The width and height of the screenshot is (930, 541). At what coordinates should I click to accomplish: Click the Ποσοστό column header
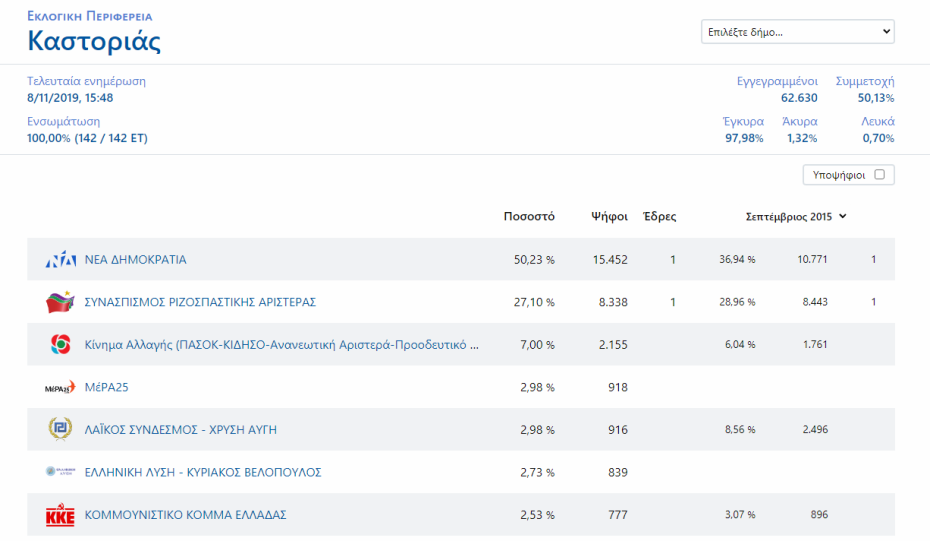(529, 216)
